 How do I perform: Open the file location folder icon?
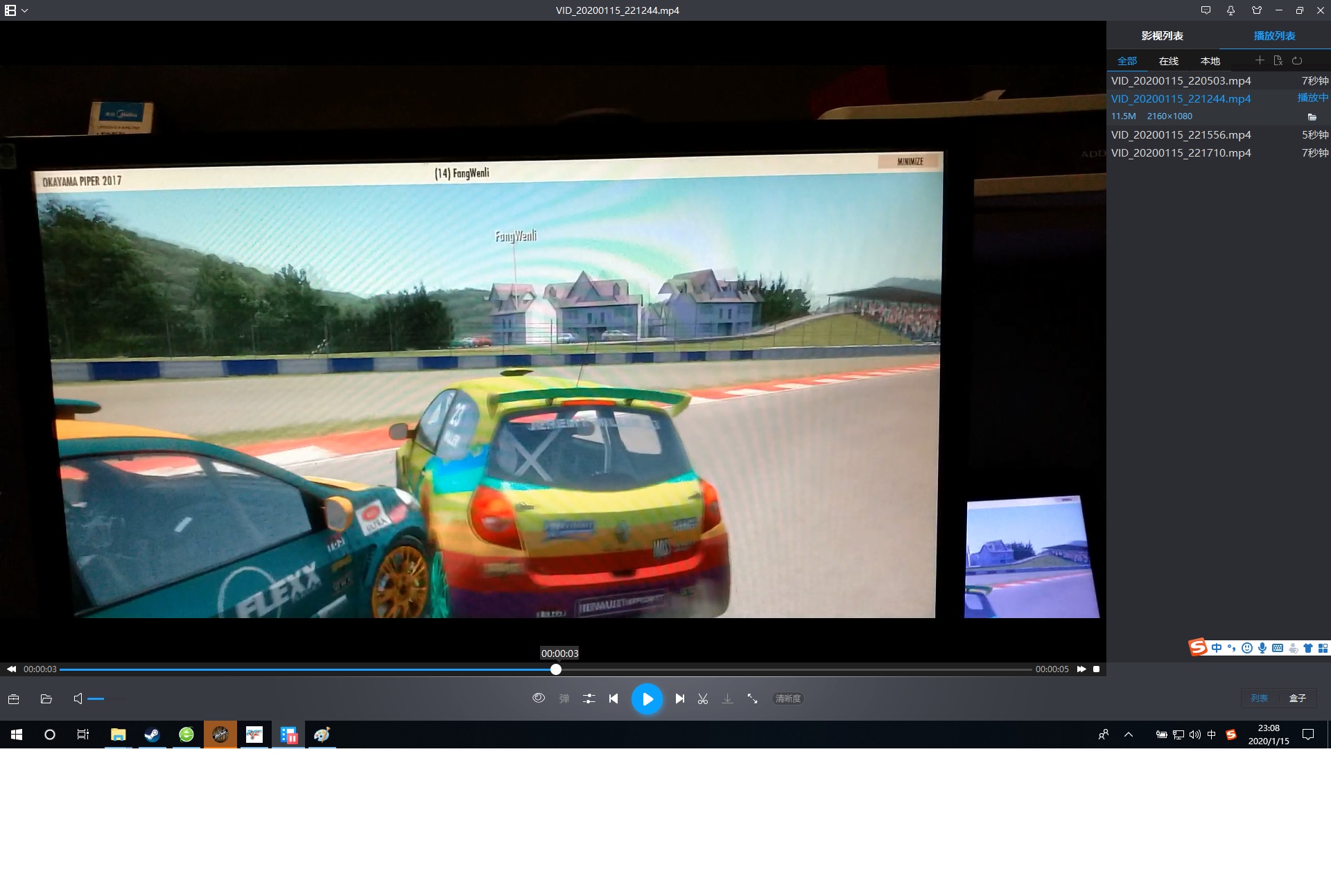click(1312, 116)
